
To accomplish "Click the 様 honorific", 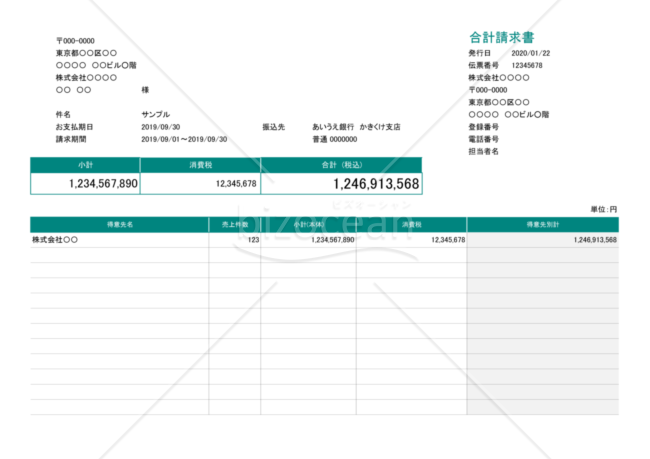I will click(145, 90).
